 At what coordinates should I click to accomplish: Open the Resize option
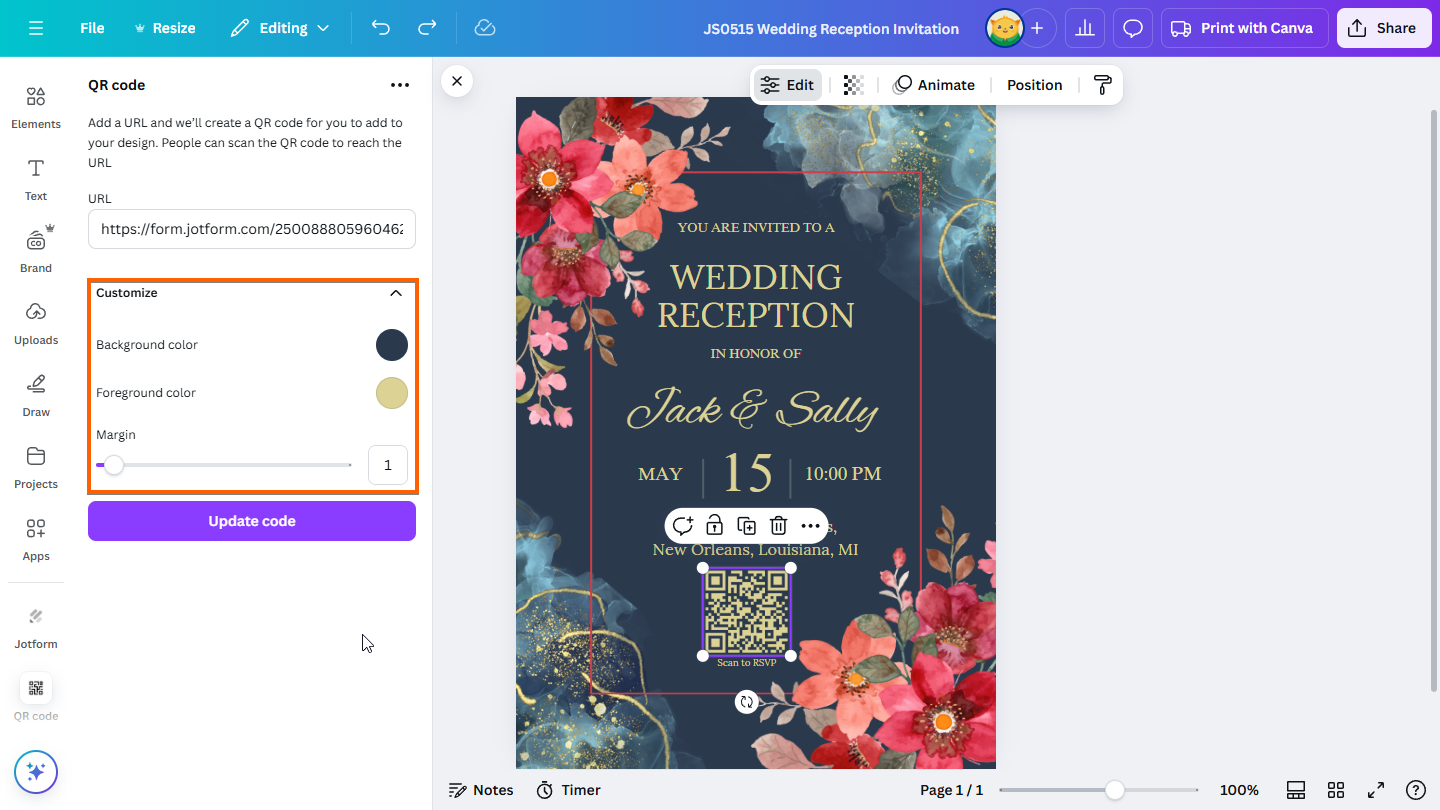coord(164,28)
